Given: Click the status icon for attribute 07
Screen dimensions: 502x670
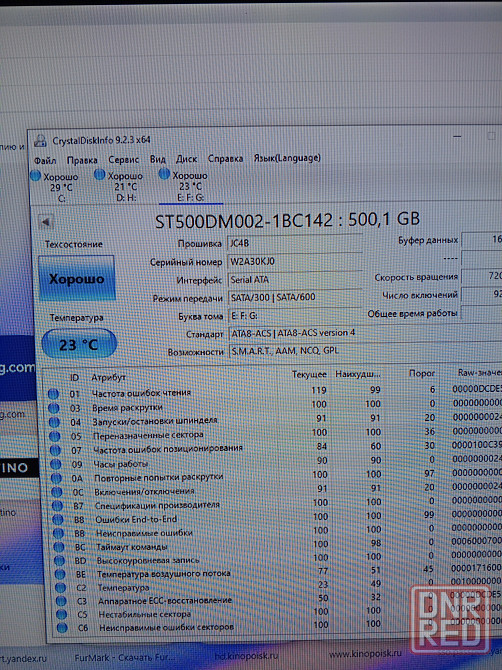Looking at the screenshot, I should pos(56,450).
